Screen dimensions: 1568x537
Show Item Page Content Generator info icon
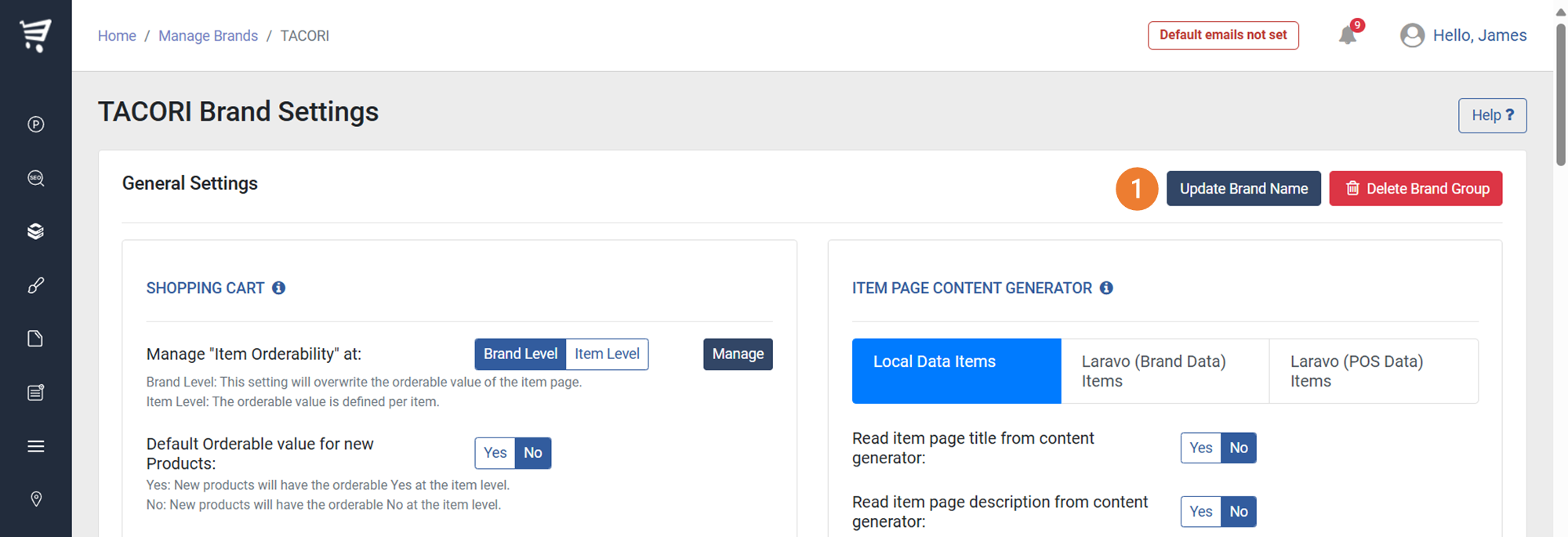[x=1106, y=288]
